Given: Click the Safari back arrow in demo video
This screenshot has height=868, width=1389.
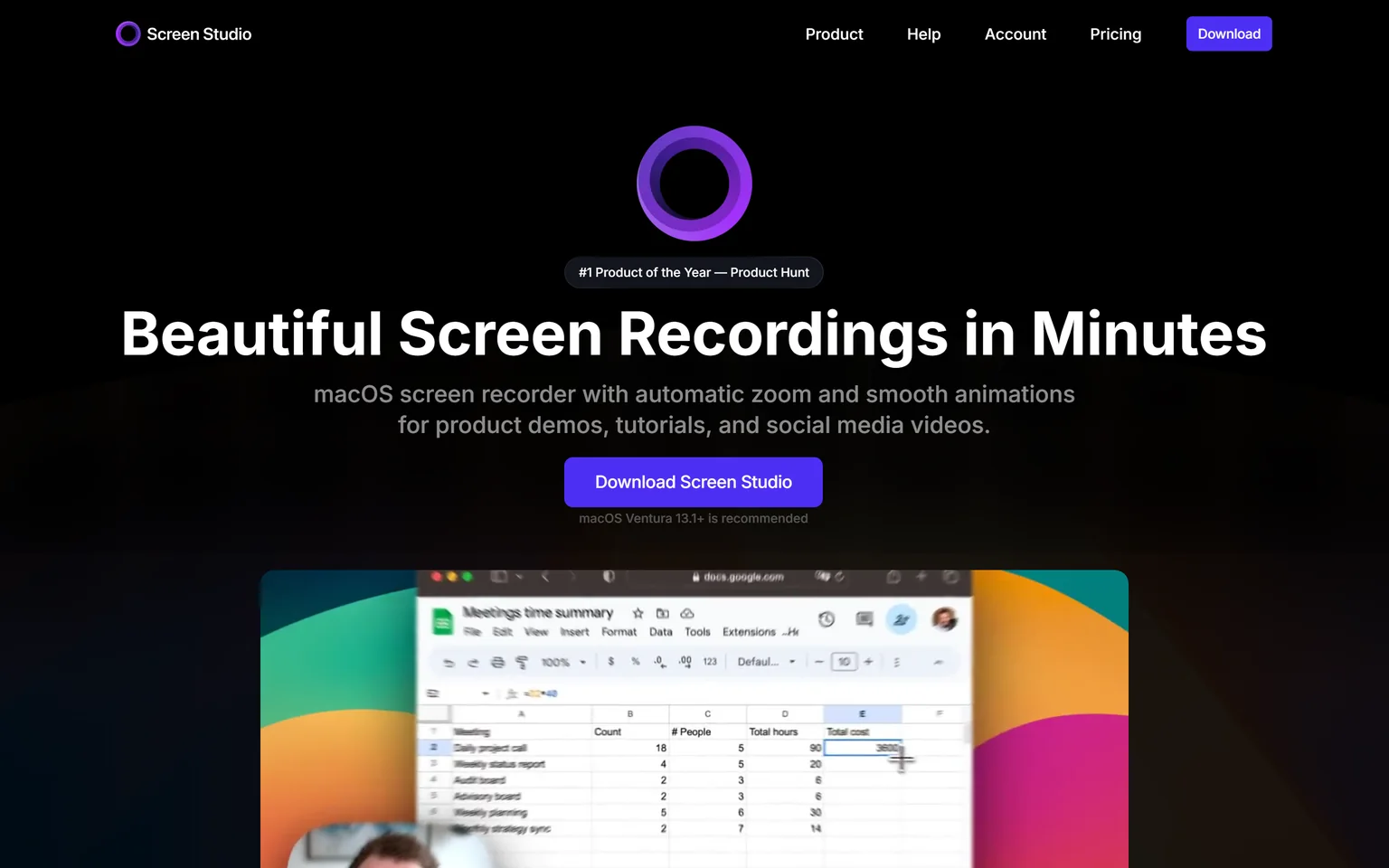Looking at the screenshot, I should (545, 577).
